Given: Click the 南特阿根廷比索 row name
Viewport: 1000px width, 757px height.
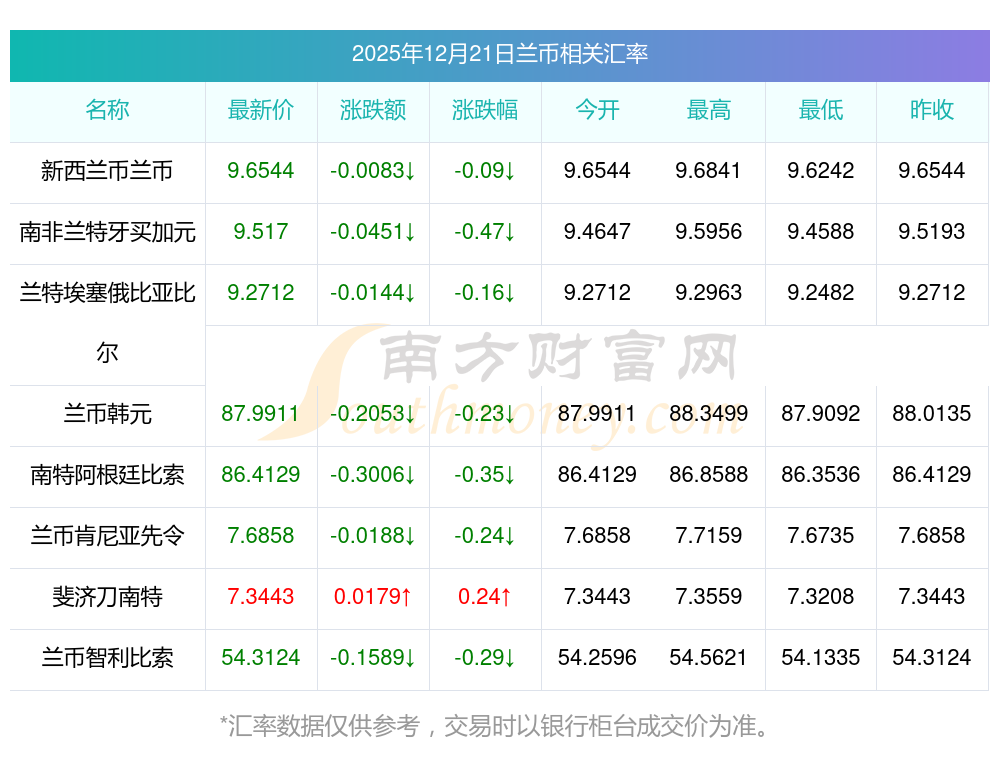Looking at the screenshot, I should tap(107, 474).
